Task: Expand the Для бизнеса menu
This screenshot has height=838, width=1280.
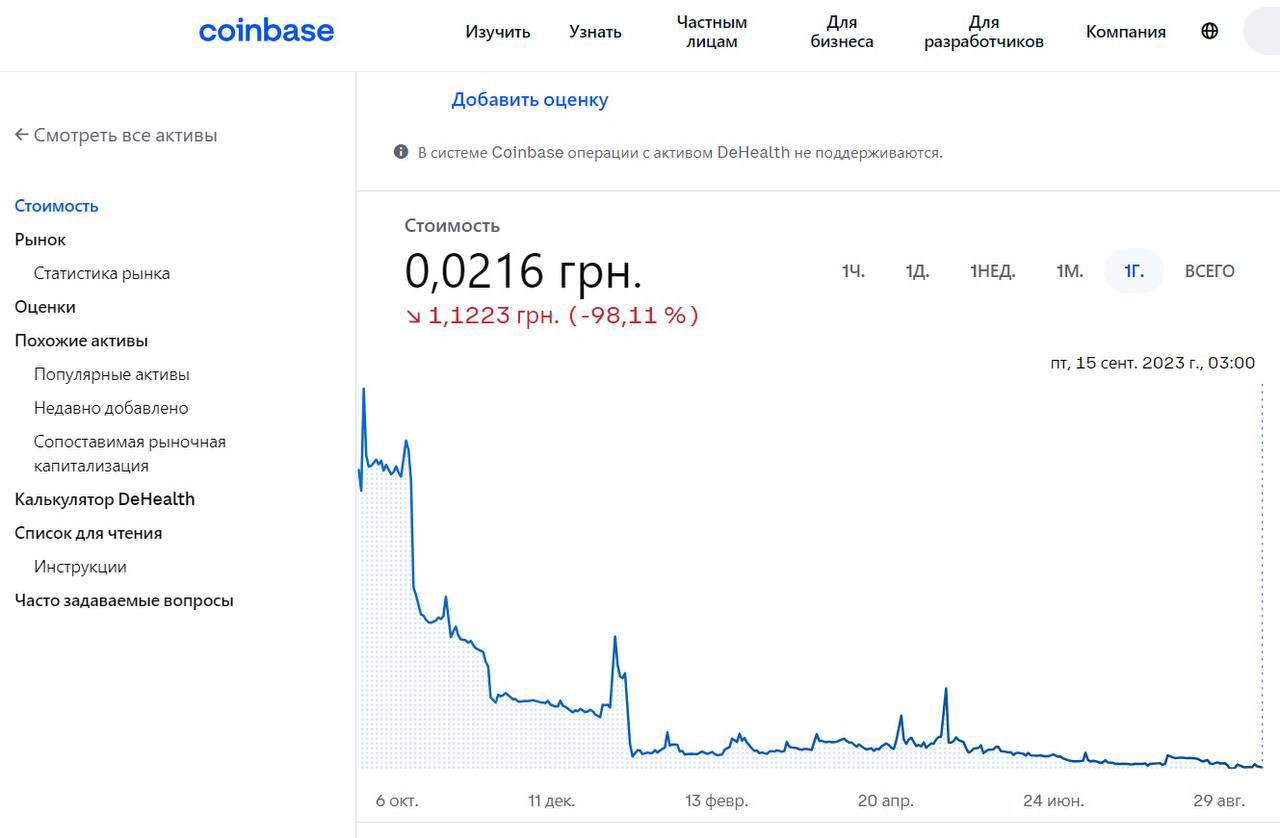Action: pos(841,32)
